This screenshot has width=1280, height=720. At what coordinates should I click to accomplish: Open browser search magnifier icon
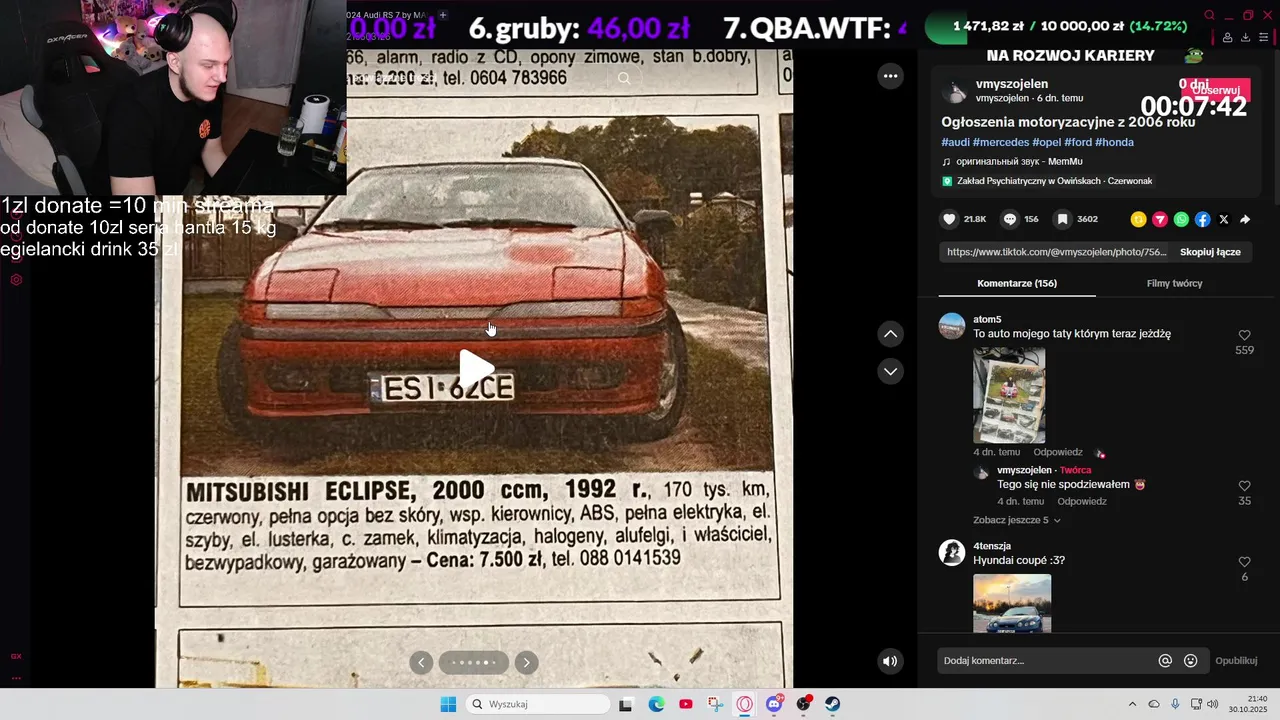click(x=1209, y=15)
